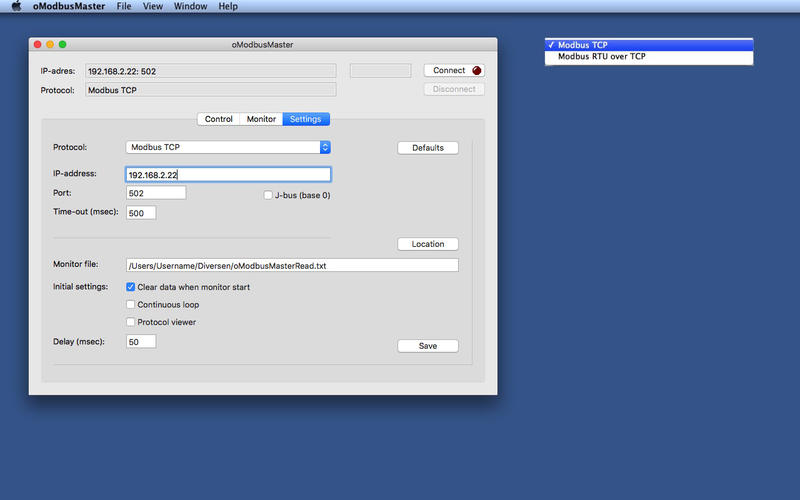
Task: Select the Settings tab
Action: point(306,119)
